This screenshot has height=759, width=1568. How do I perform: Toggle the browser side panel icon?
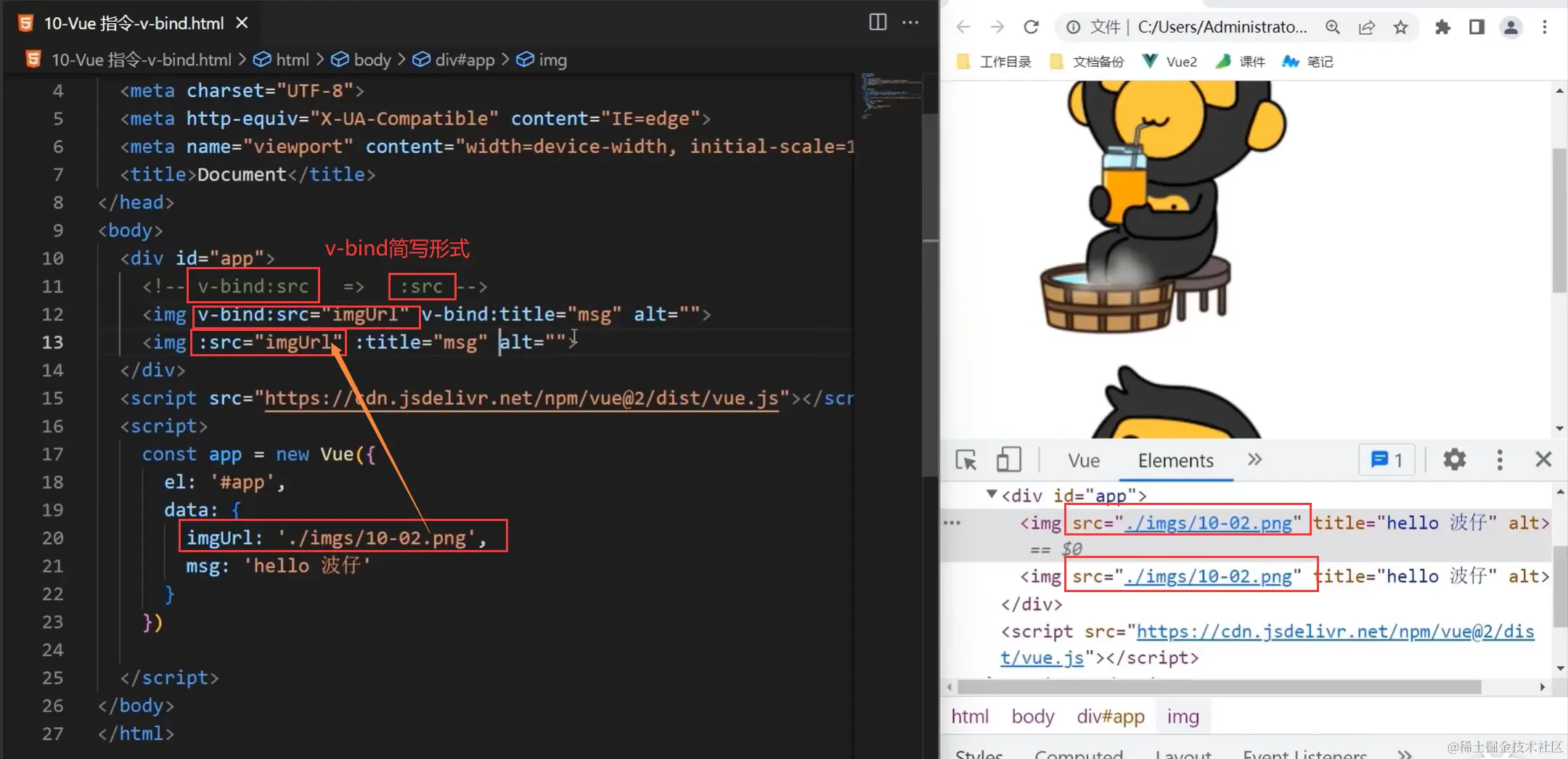1477,27
